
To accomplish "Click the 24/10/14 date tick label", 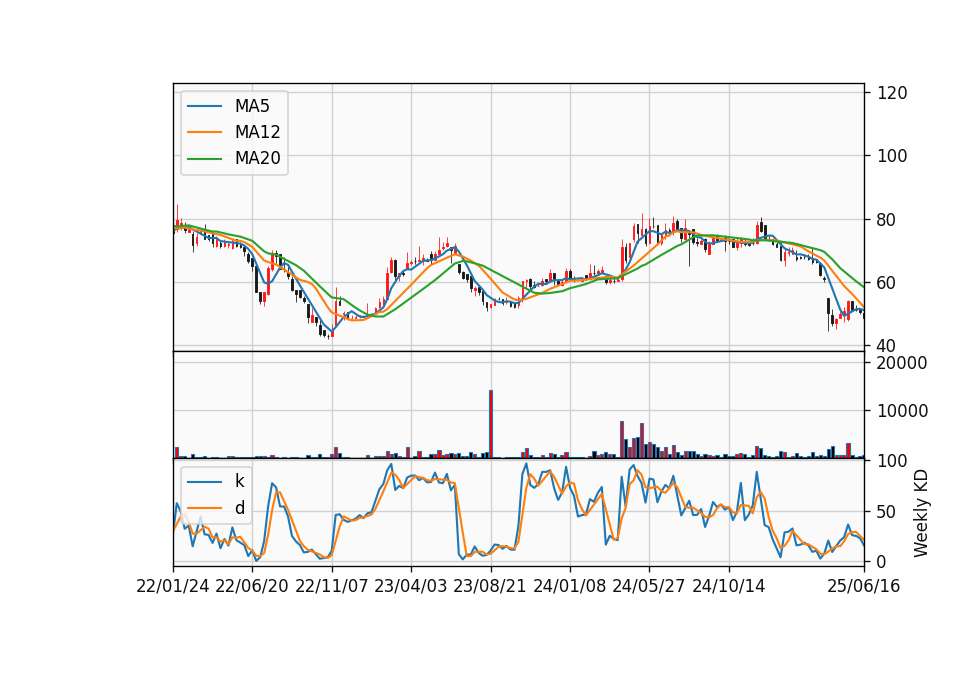I will pyautogui.click(x=729, y=587).
